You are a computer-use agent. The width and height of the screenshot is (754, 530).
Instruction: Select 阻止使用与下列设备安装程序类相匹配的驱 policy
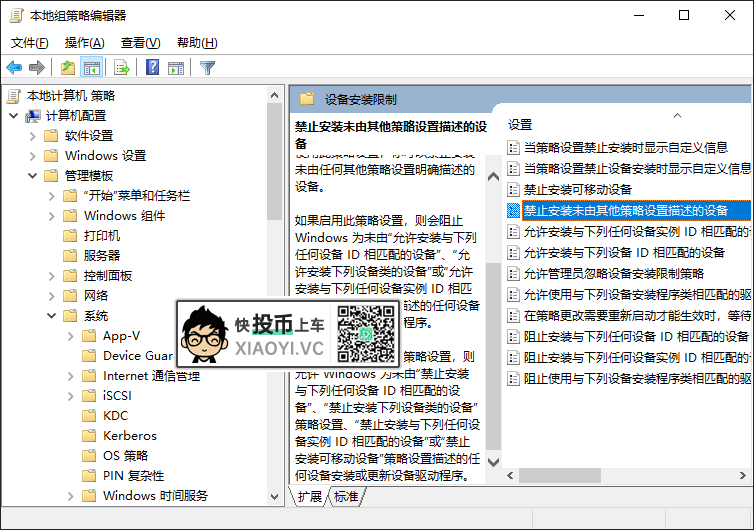pyautogui.click(x=629, y=379)
